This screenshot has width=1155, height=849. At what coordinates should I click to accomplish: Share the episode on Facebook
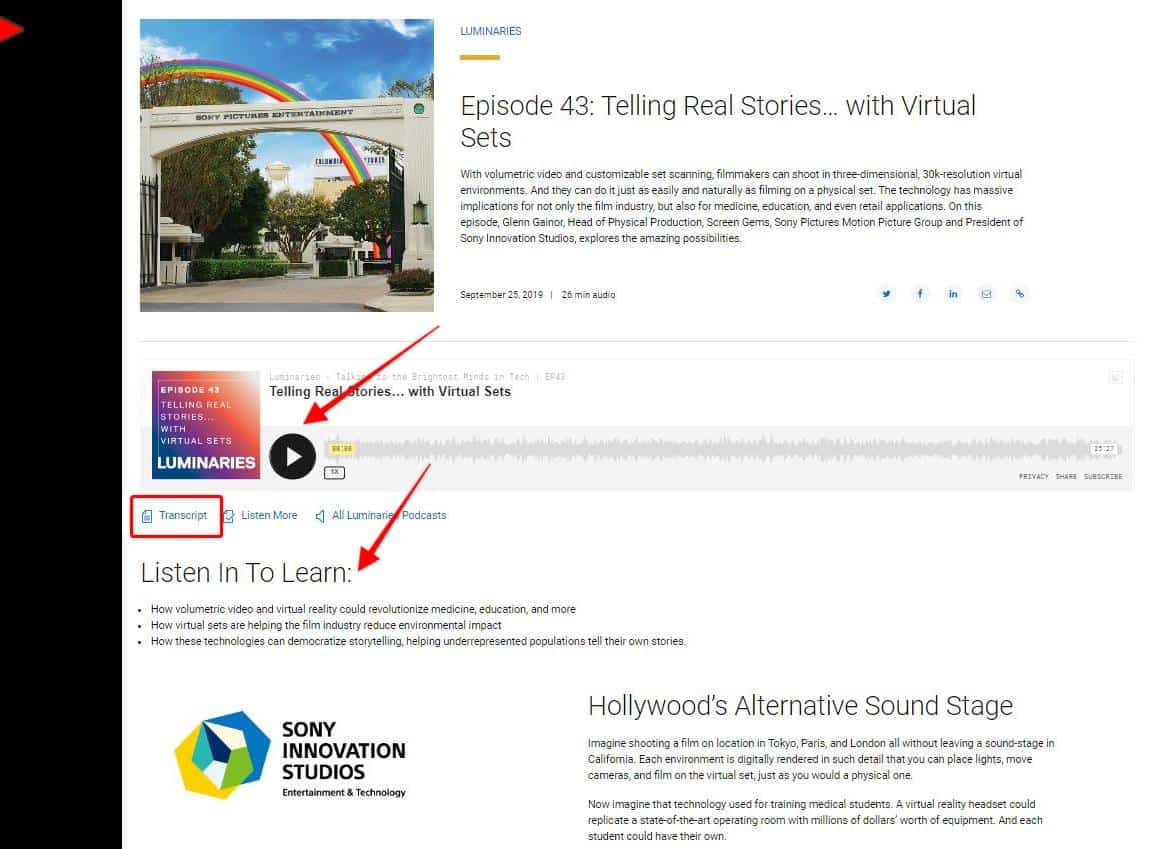919,294
